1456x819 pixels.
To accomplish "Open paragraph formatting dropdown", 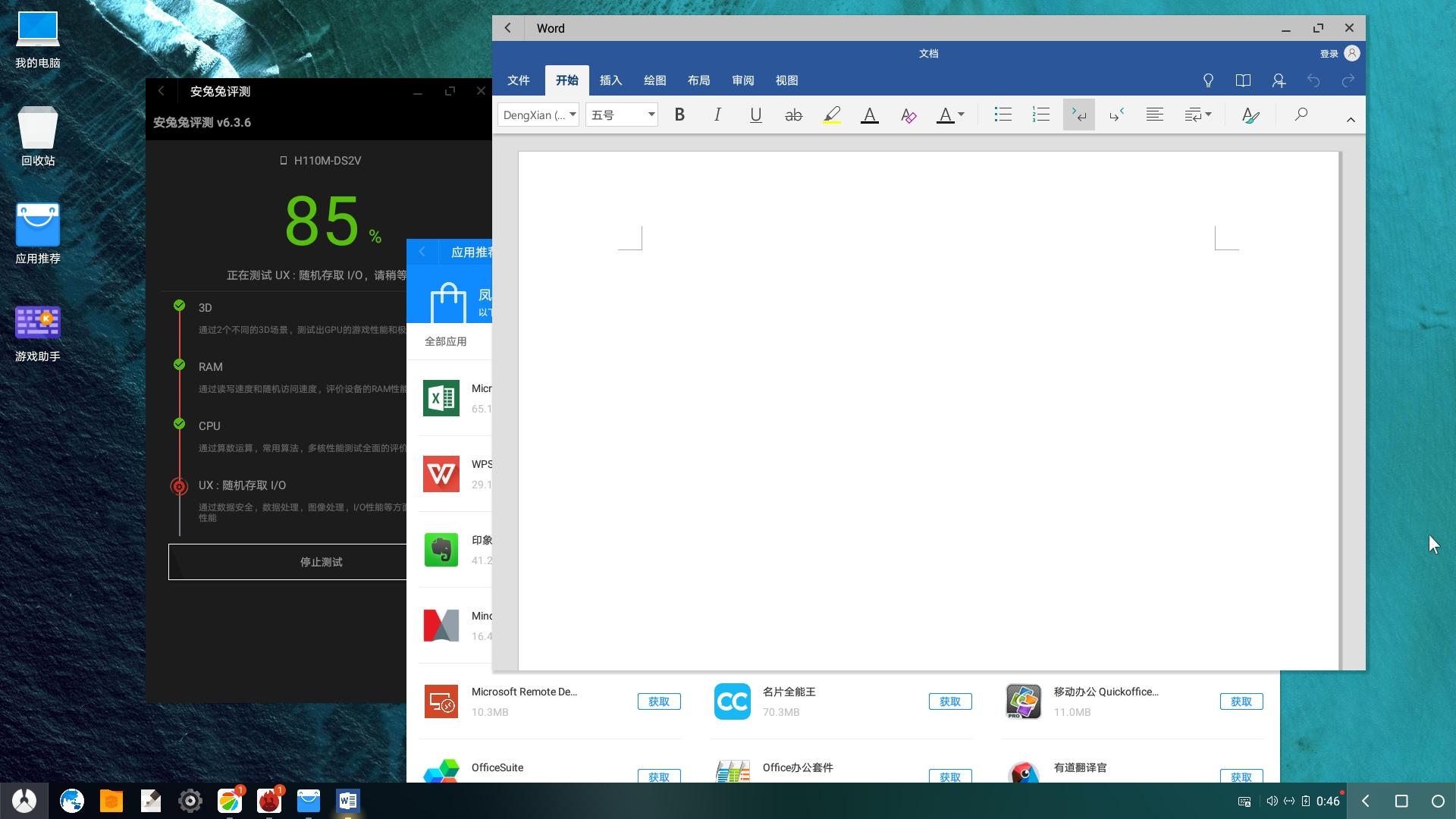I will tap(1197, 115).
